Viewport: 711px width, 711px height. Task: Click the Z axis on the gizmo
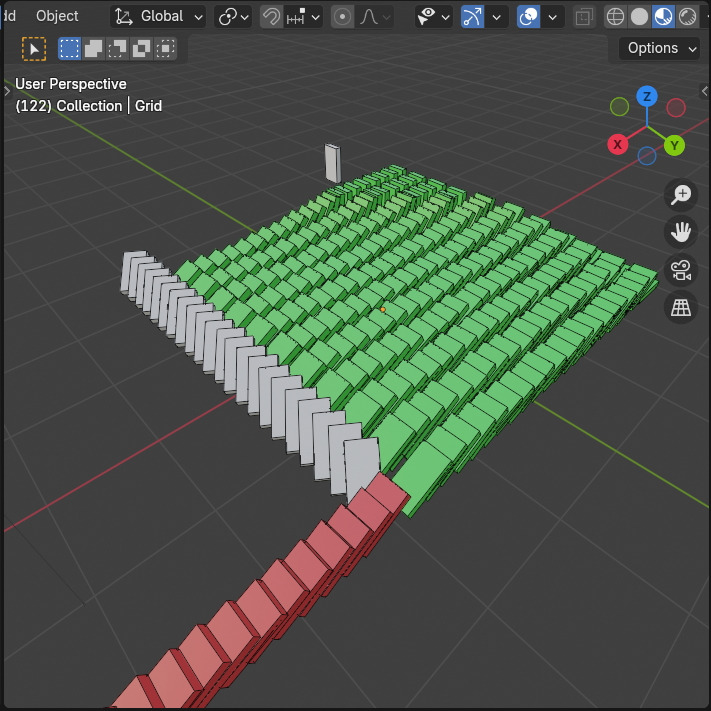point(647,97)
